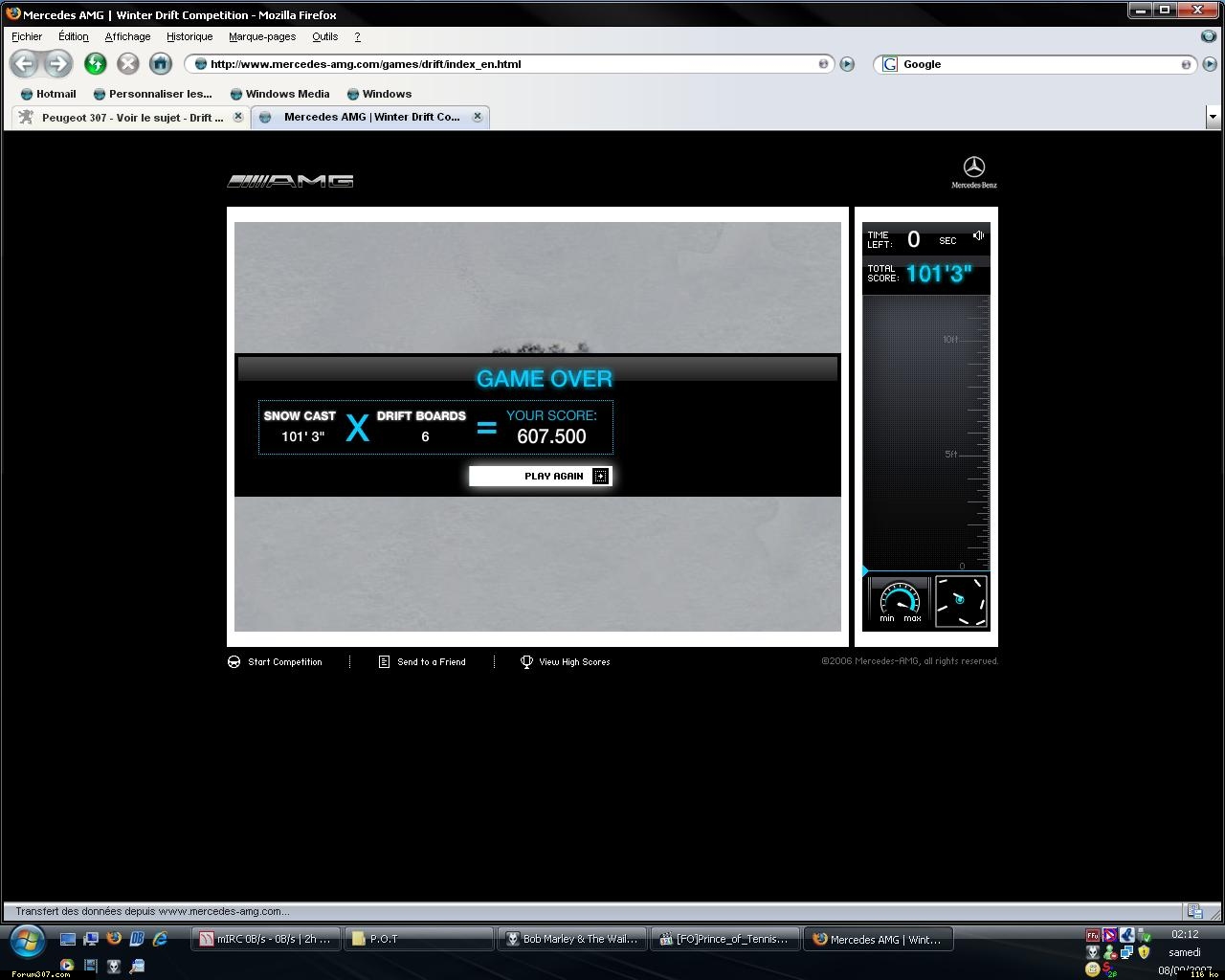
Task: Click the browser Forward arrow button
Action: coord(58,64)
